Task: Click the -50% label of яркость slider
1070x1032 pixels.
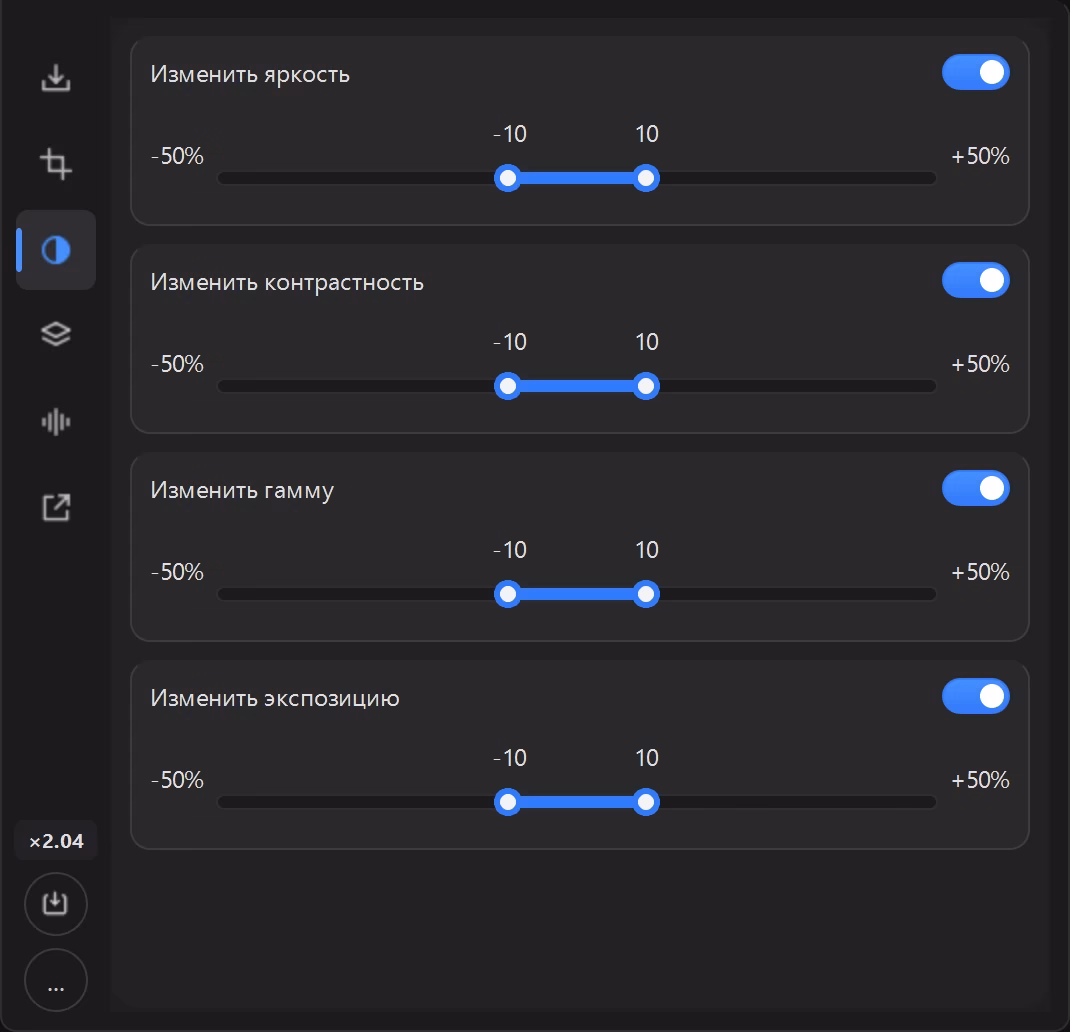Action: (x=177, y=156)
